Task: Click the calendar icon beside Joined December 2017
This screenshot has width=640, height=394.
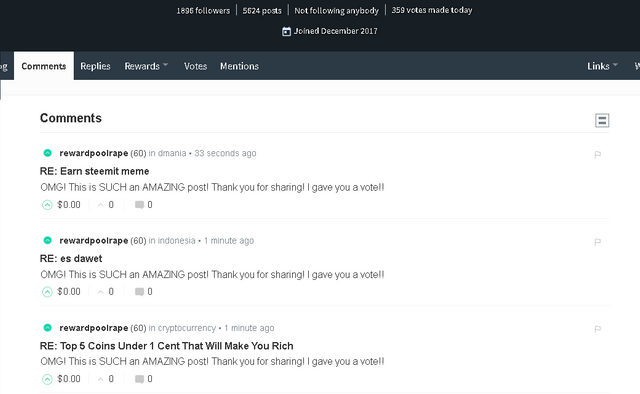Action: (287, 31)
